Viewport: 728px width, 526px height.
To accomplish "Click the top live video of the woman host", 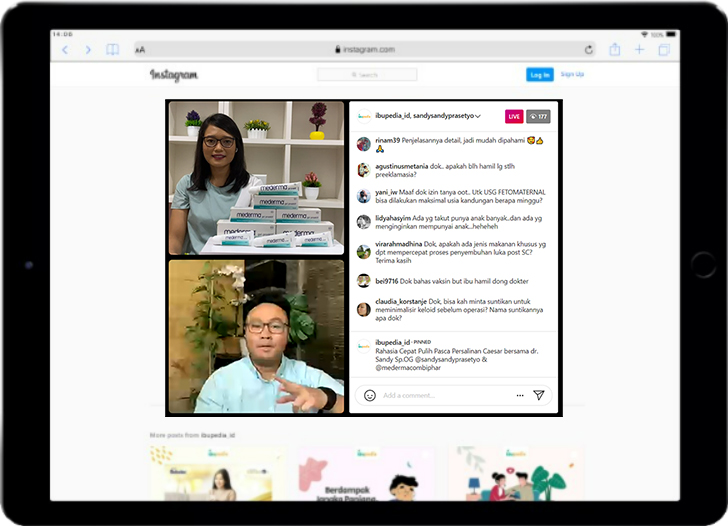I will point(256,178).
